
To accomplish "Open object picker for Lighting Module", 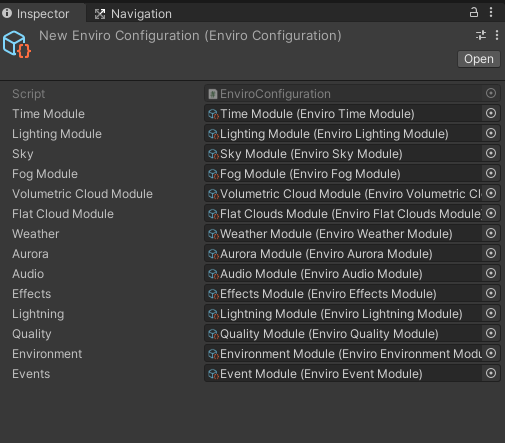I will (491, 133).
